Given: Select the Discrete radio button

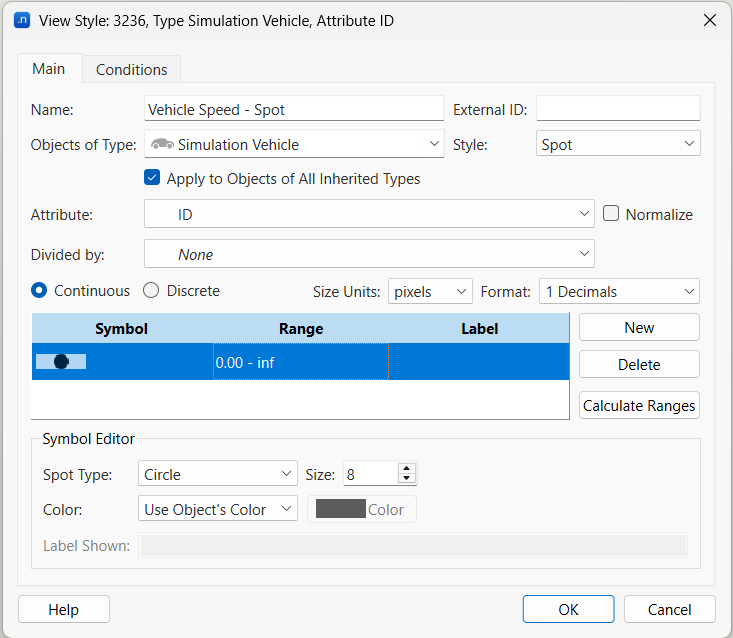Looking at the screenshot, I should [151, 291].
